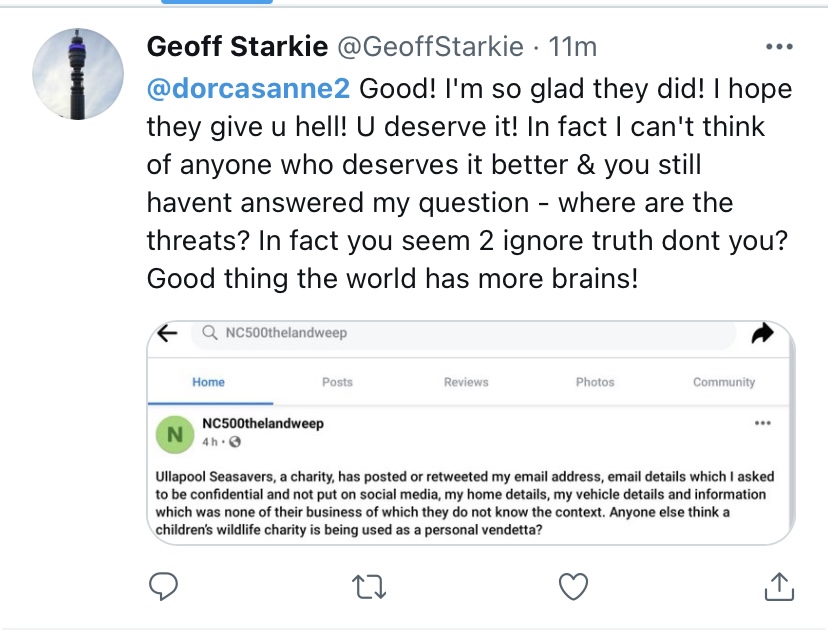Like the tweet with heart icon
The height and width of the screenshot is (631, 828).
pyautogui.click(x=573, y=587)
